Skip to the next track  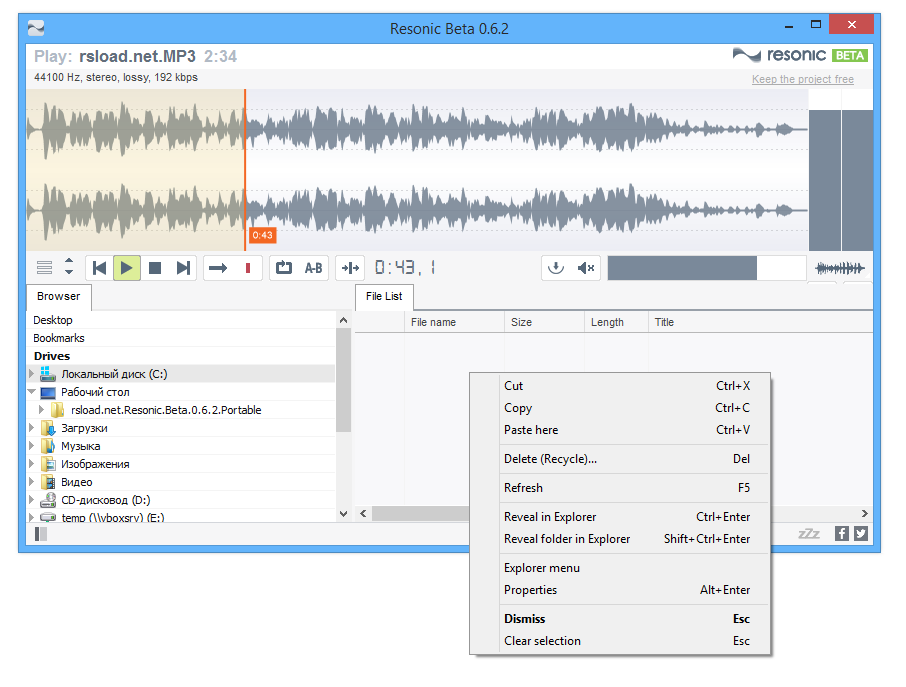point(183,268)
